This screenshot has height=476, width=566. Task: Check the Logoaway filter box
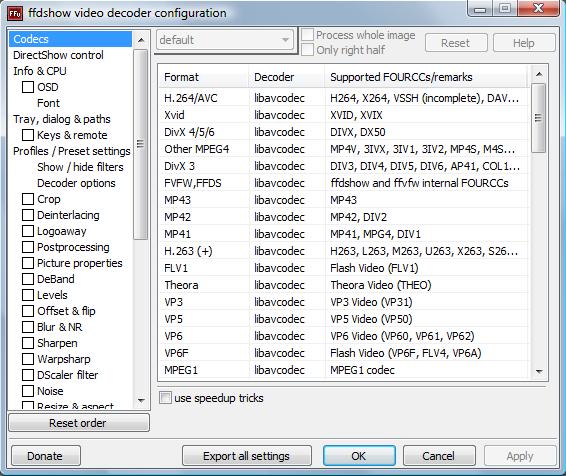point(28,231)
